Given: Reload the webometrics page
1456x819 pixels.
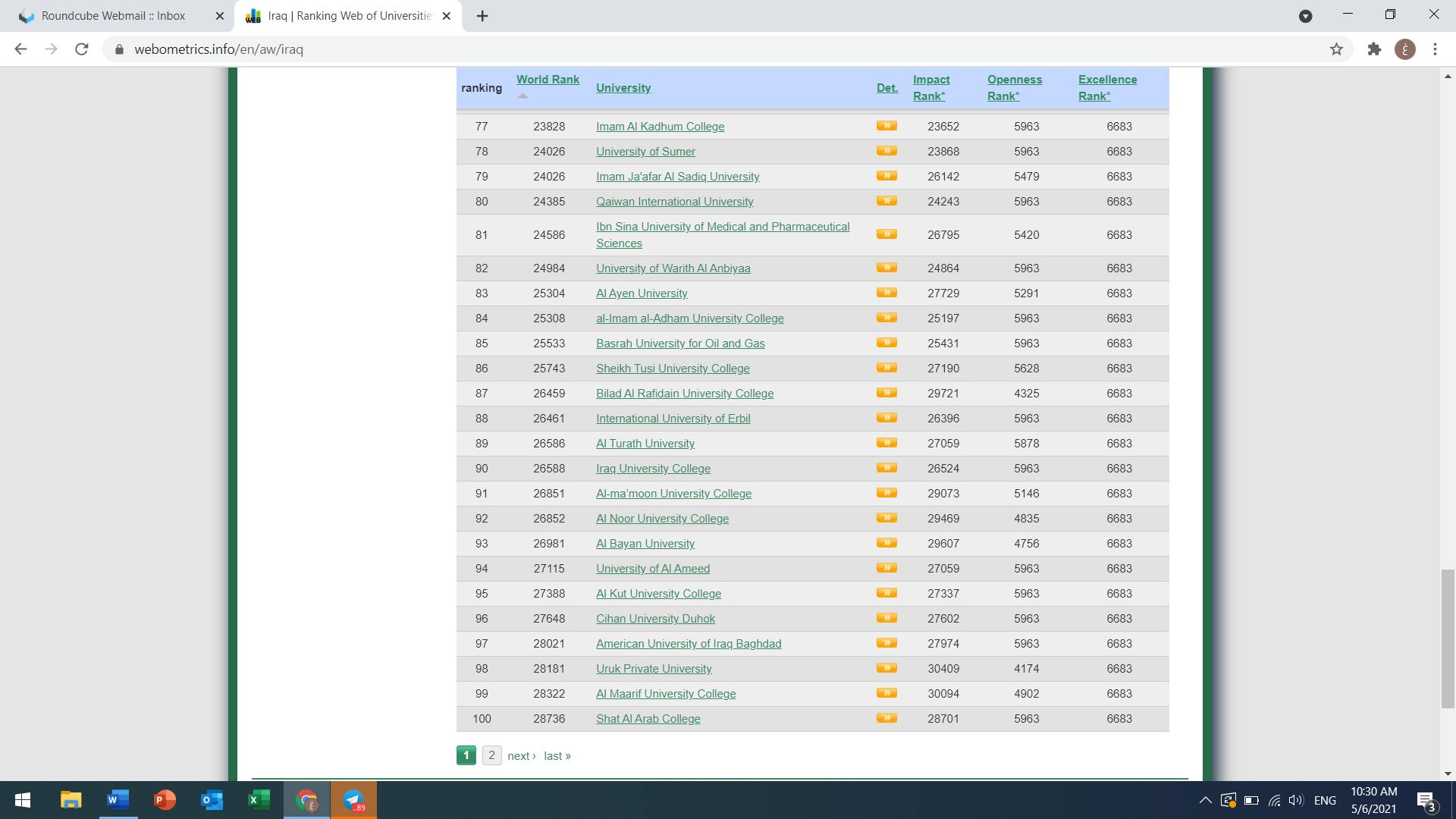Looking at the screenshot, I should (82, 49).
